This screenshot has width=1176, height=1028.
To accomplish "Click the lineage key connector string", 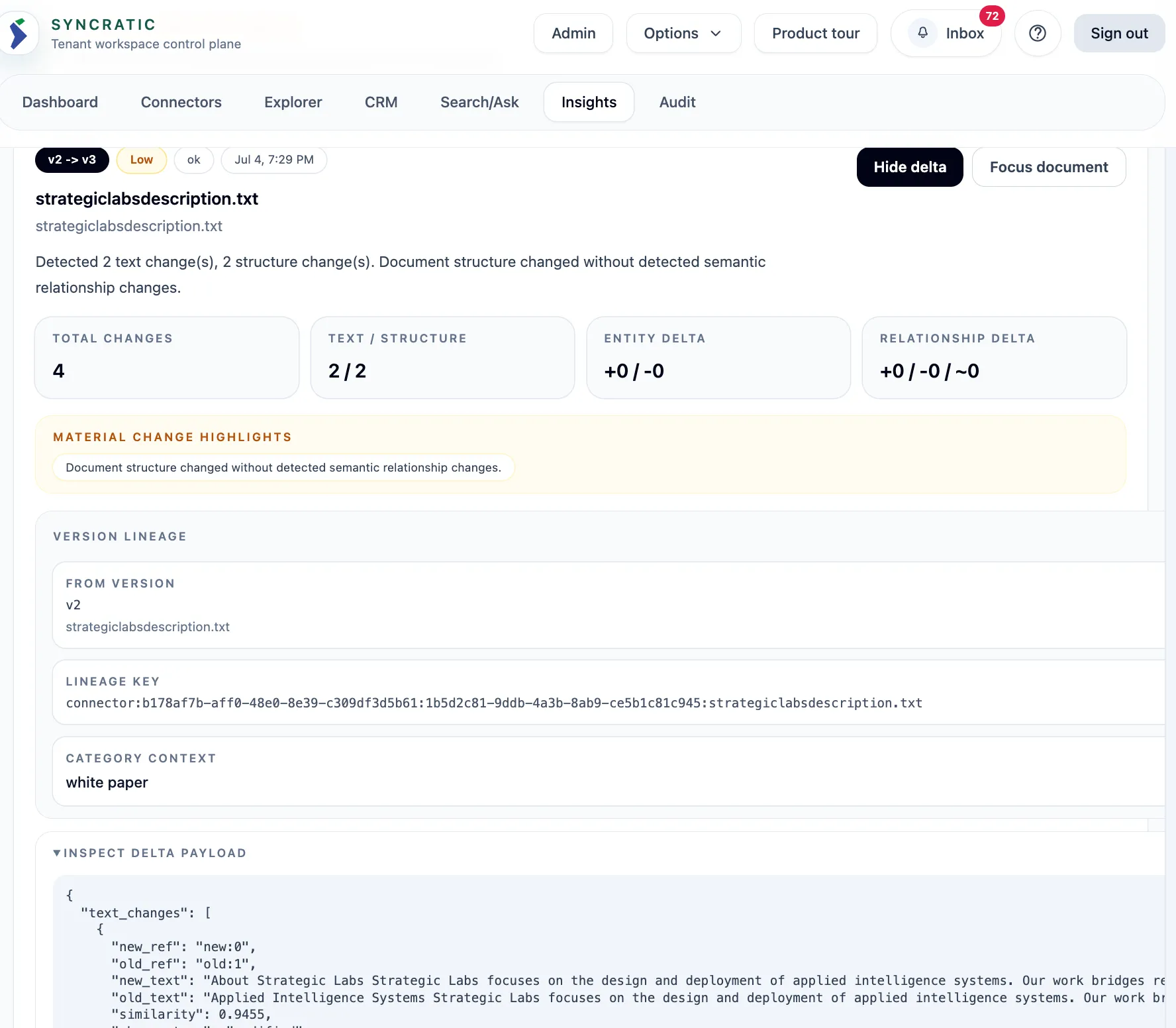I will (494, 703).
